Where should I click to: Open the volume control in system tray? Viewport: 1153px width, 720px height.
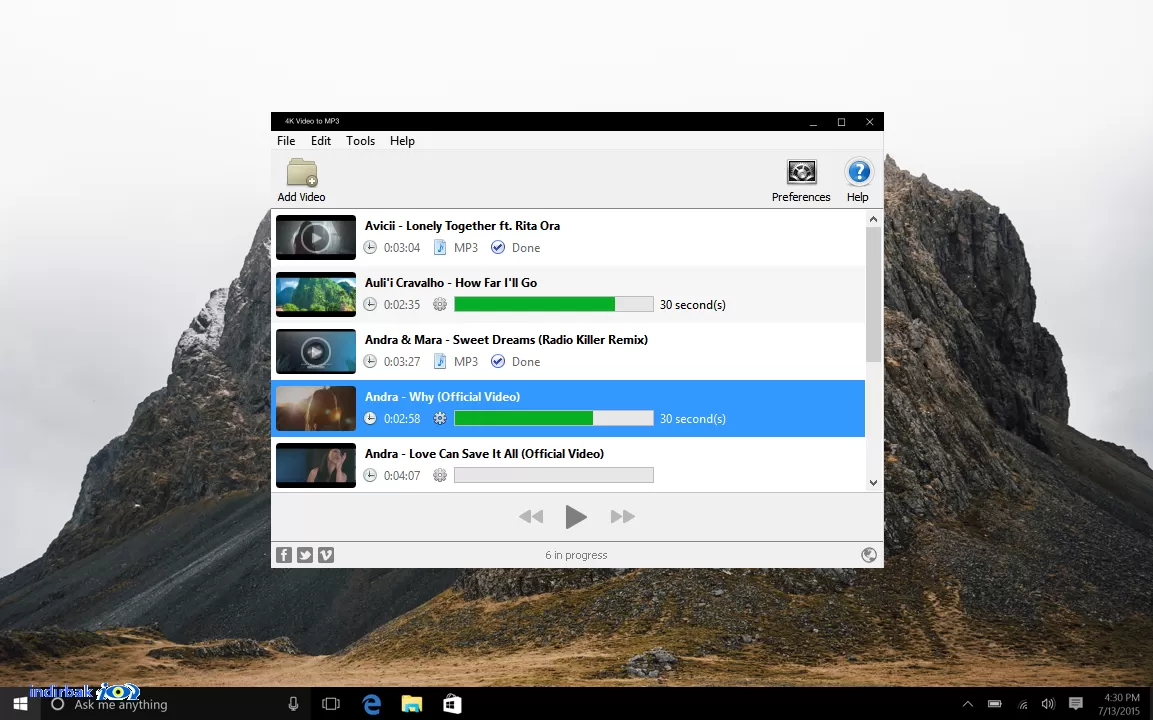tap(1049, 704)
